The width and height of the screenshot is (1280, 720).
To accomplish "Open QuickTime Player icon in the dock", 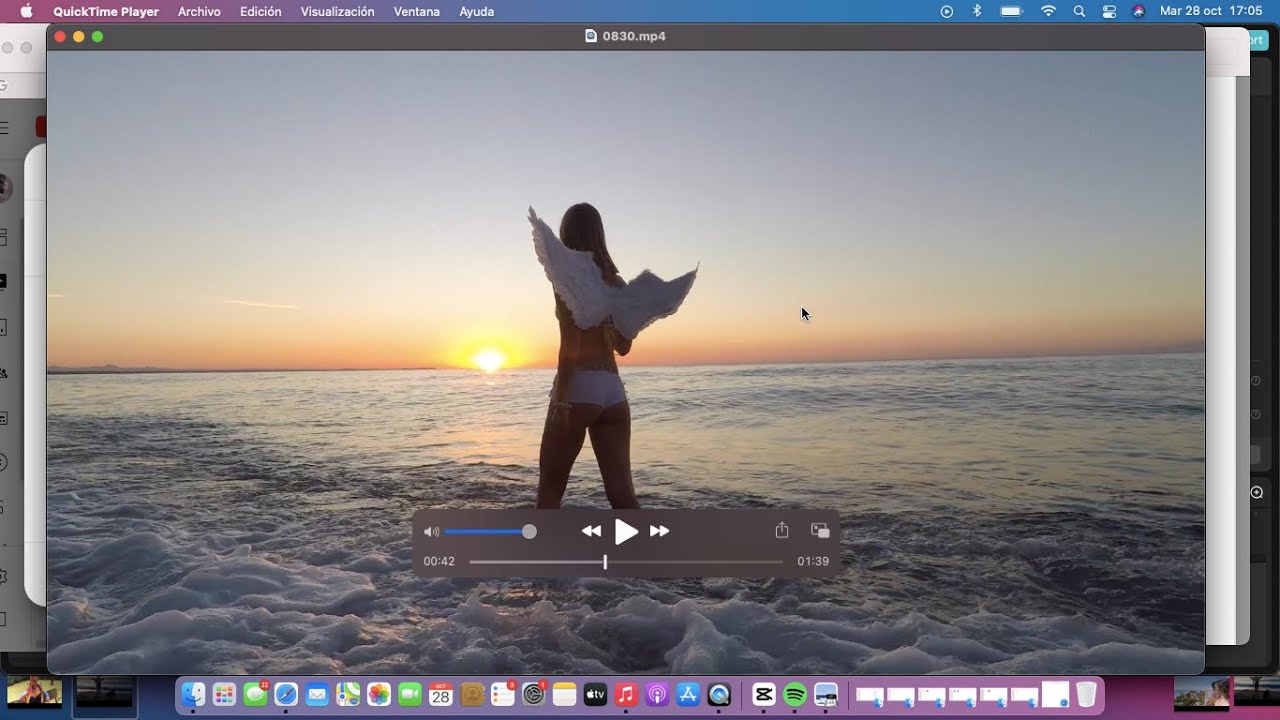I will pyautogui.click(x=719, y=695).
